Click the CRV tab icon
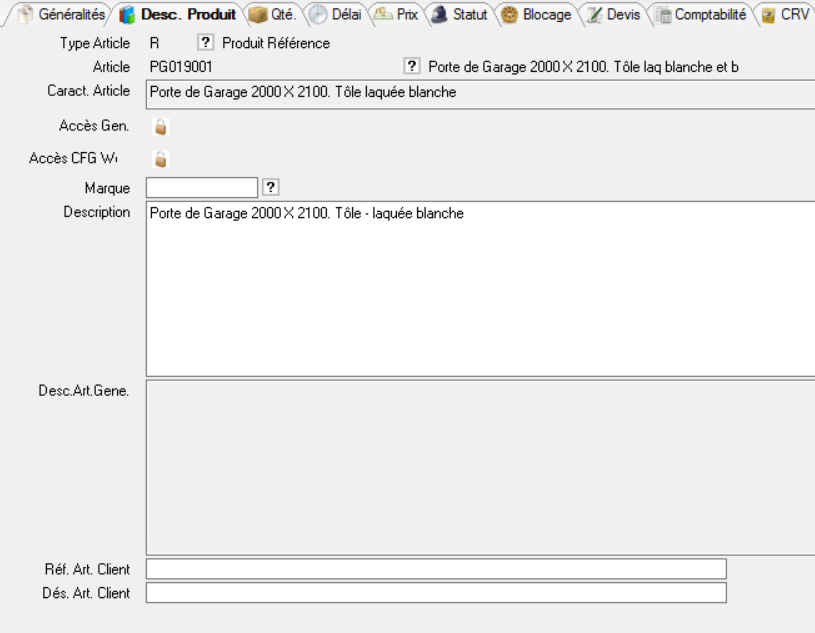Image resolution: width=815 pixels, height=633 pixels. (768, 15)
